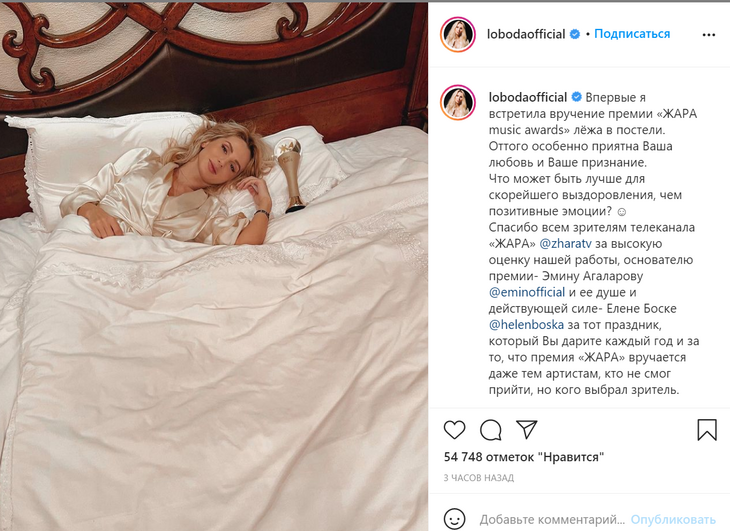
Task: Click the header profile avatar
Action: pyautogui.click(x=458, y=34)
